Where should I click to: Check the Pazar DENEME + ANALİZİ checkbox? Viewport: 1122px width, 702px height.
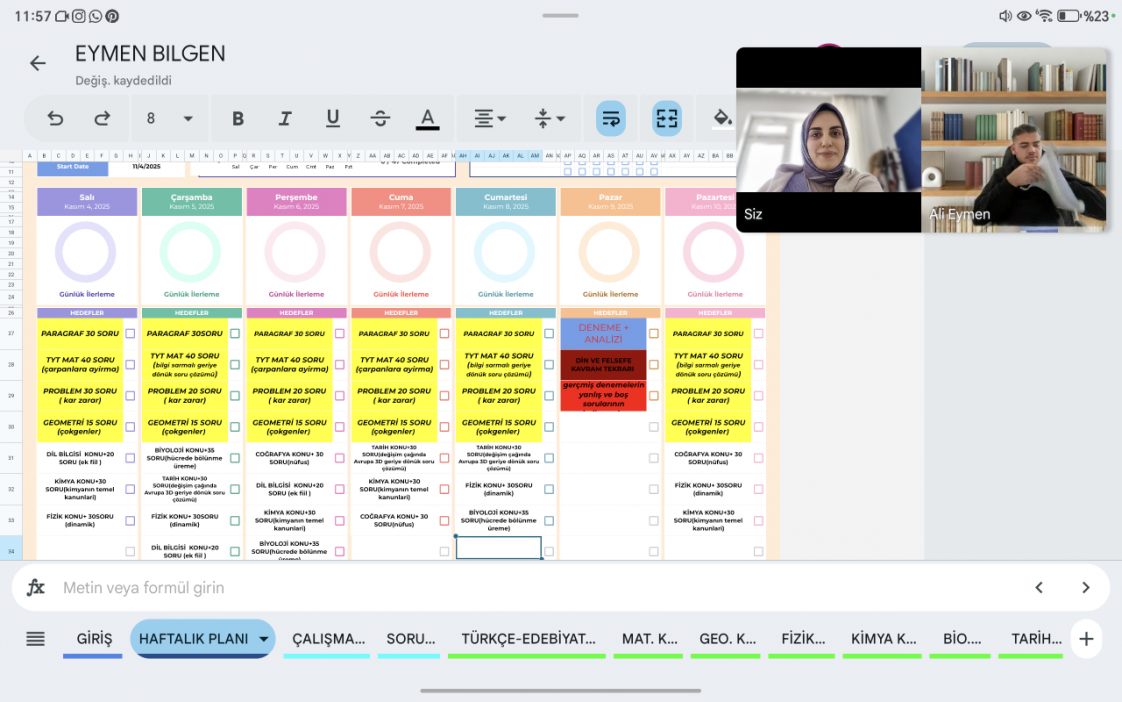click(653, 333)
